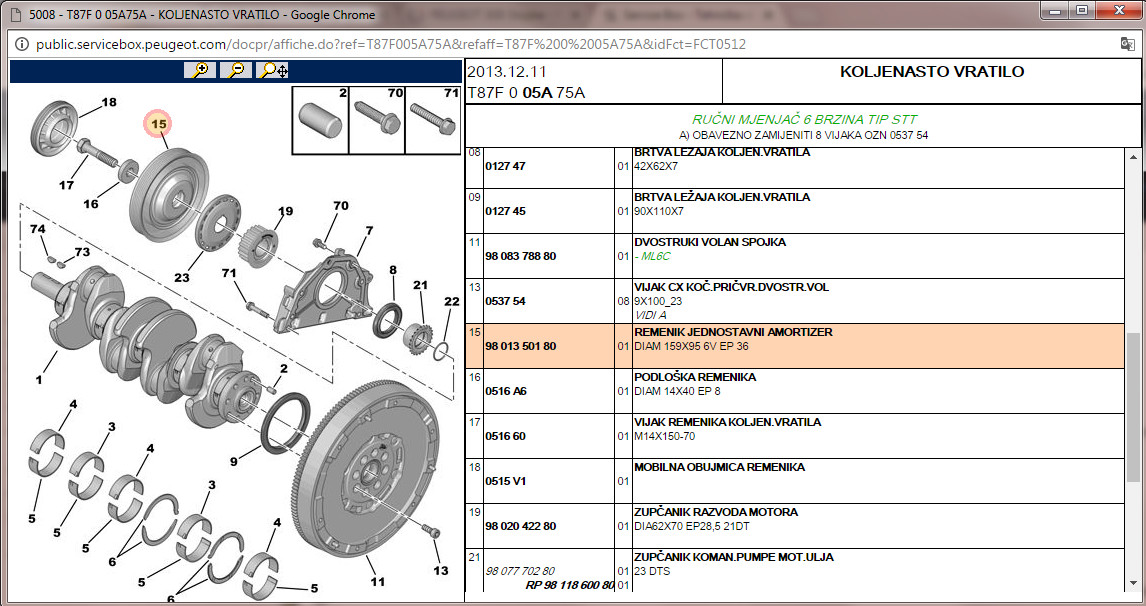Select part reference 0516 A6

(x=506, y=391)
